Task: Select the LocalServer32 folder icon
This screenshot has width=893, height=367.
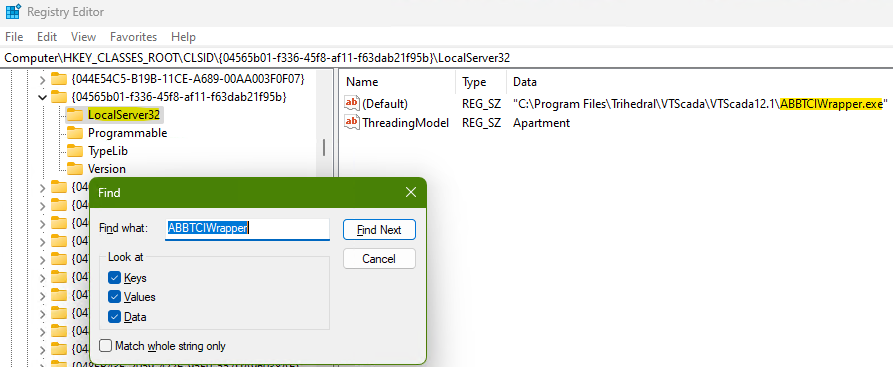Action: [x=75, y=115]
